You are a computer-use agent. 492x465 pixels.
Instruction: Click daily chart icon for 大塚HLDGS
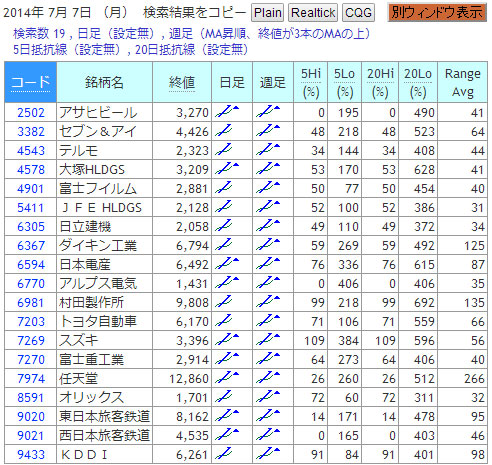click(x=227, y=168)
